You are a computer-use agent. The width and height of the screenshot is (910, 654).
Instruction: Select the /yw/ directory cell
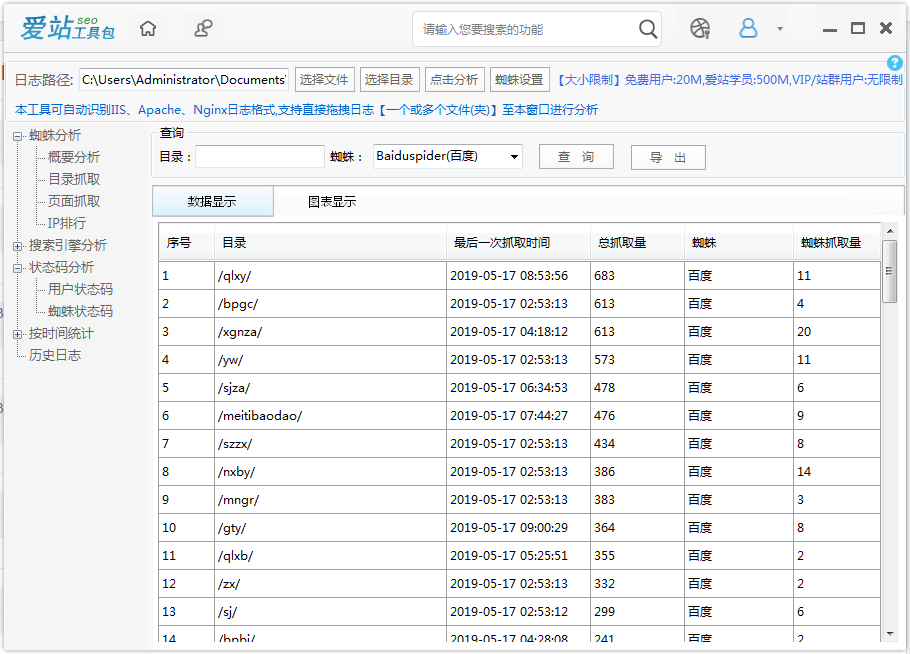tap(330, 360)
